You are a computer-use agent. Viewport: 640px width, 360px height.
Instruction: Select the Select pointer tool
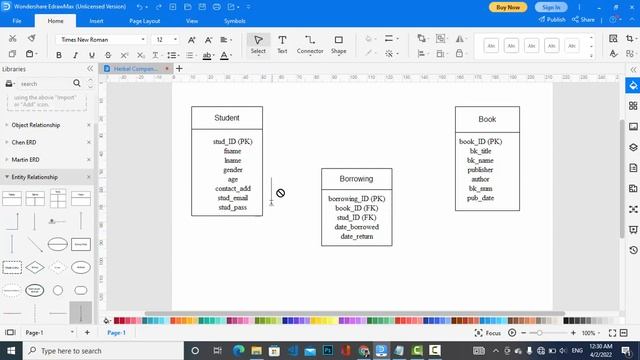pos(258,44)
